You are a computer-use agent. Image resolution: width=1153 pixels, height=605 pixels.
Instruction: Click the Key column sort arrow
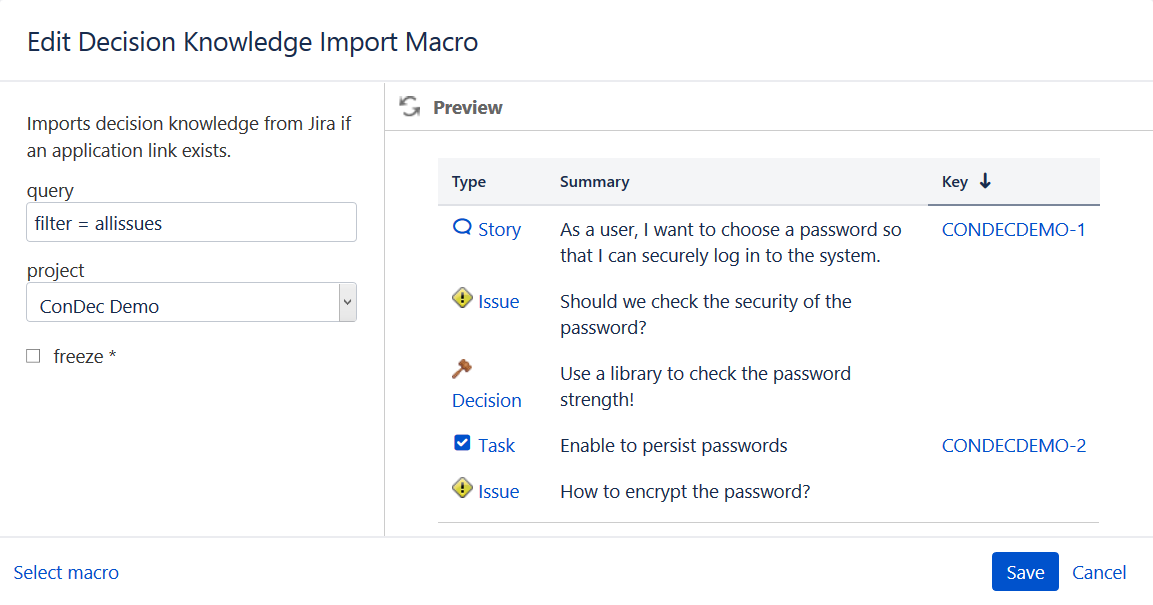[x=985, y=181]
